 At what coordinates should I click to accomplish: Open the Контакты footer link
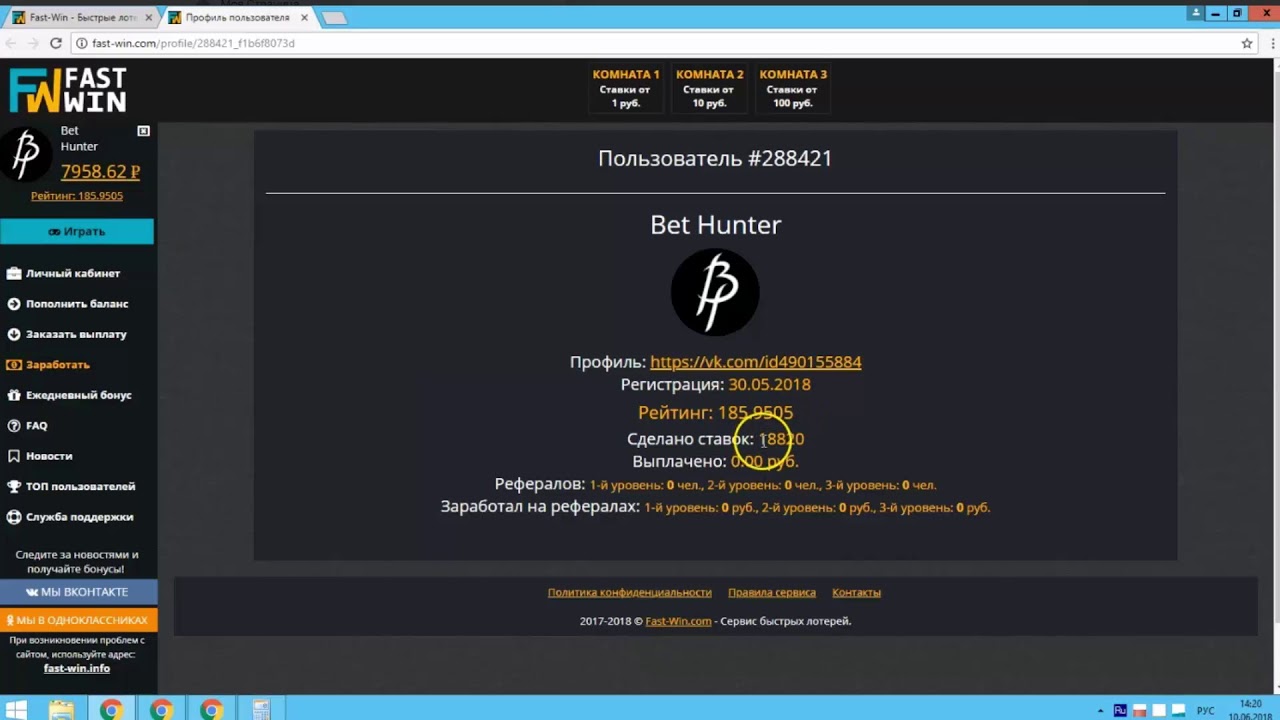[856, 593]
